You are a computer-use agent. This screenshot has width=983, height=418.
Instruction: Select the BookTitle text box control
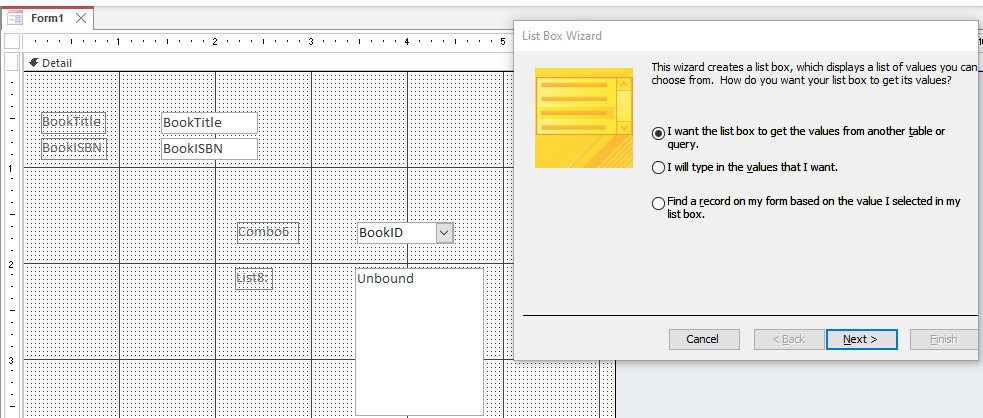click(209, 123)
